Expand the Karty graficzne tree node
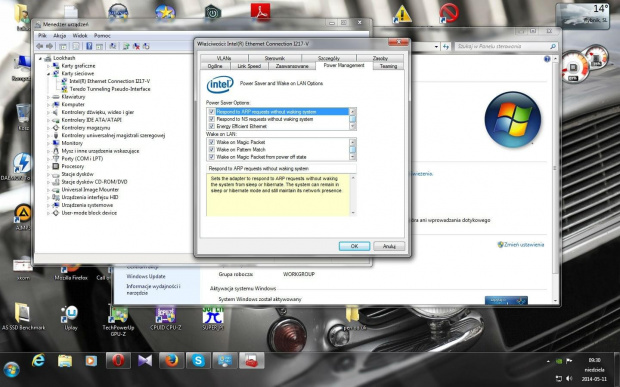The image size is (620, 387). 48,66
